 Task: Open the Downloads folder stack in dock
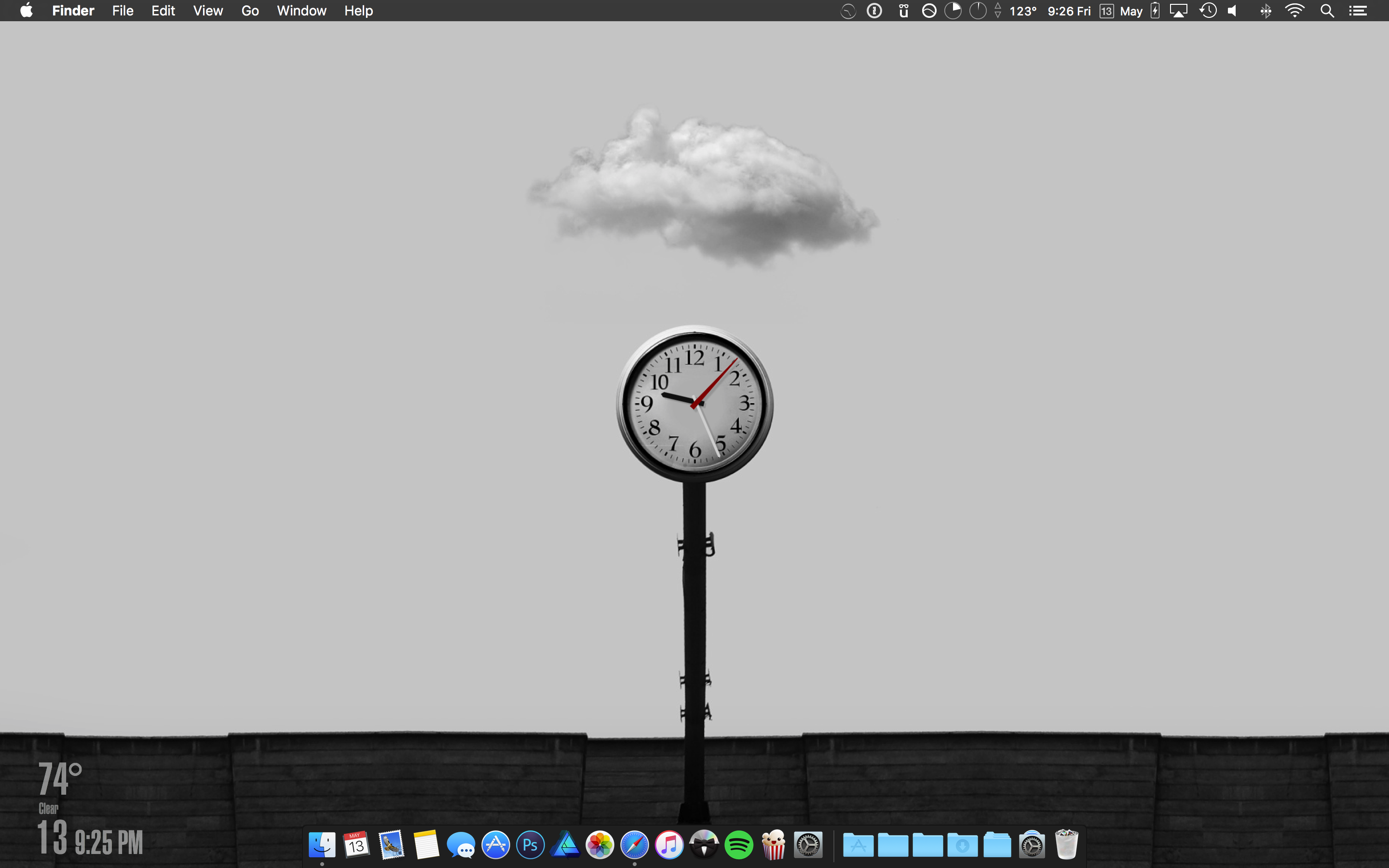pos(963,845)
